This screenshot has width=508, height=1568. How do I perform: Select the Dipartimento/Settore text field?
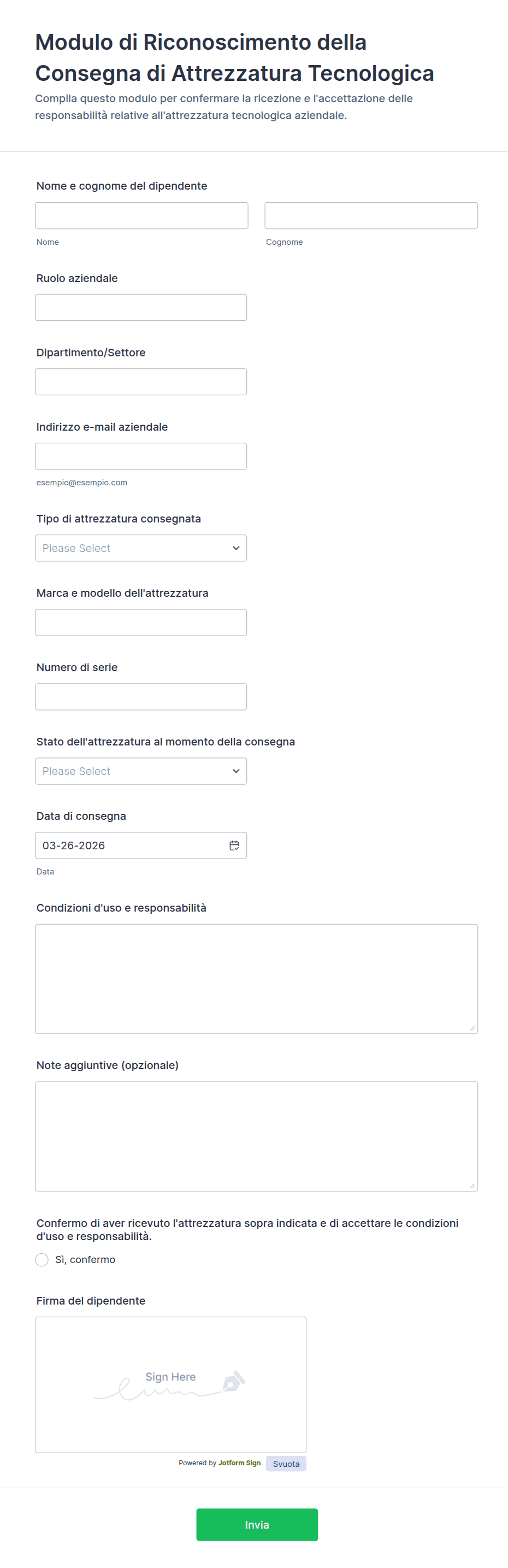tap(141, 381)
